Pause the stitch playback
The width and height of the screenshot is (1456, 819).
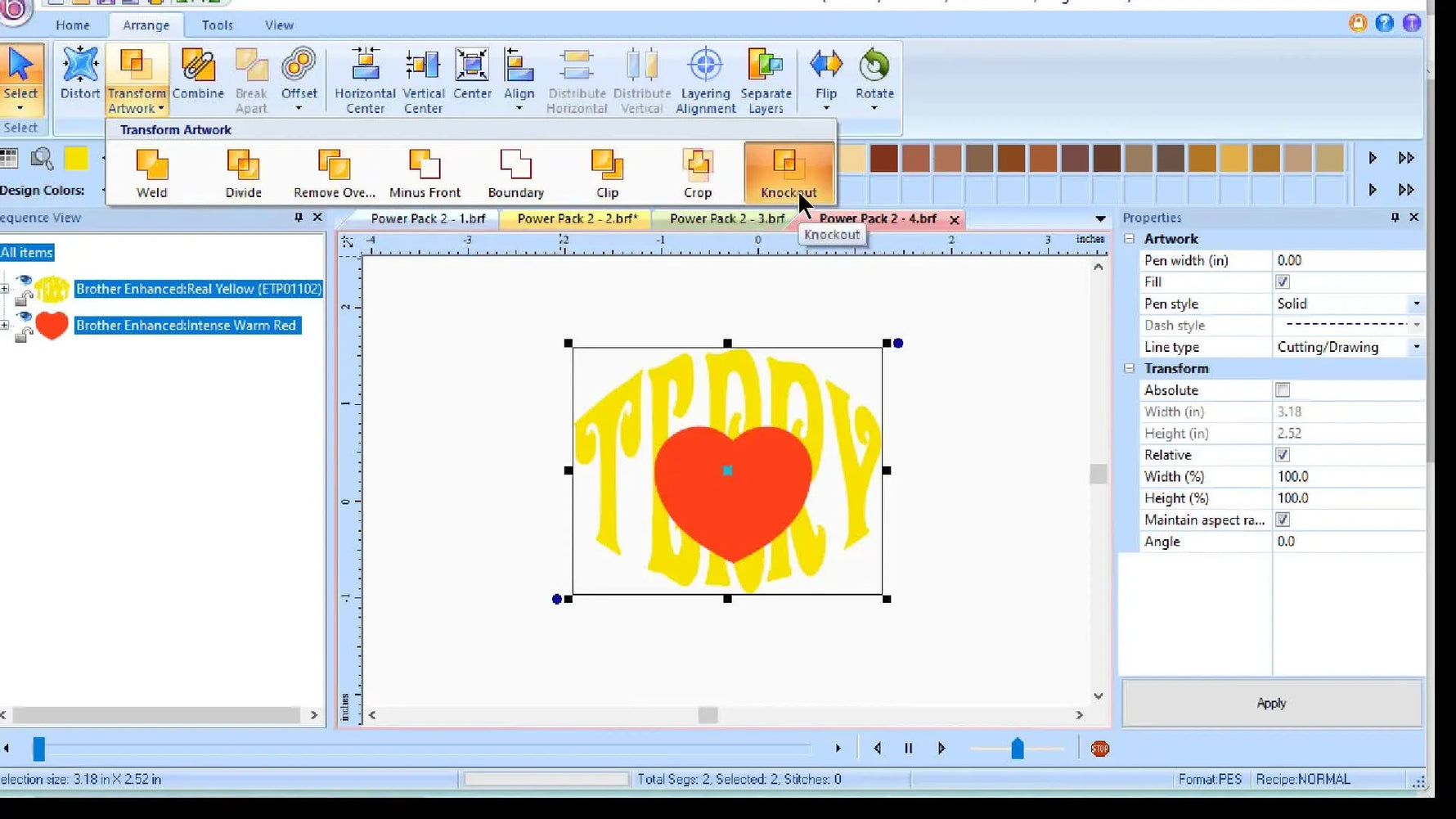[908, 748]
